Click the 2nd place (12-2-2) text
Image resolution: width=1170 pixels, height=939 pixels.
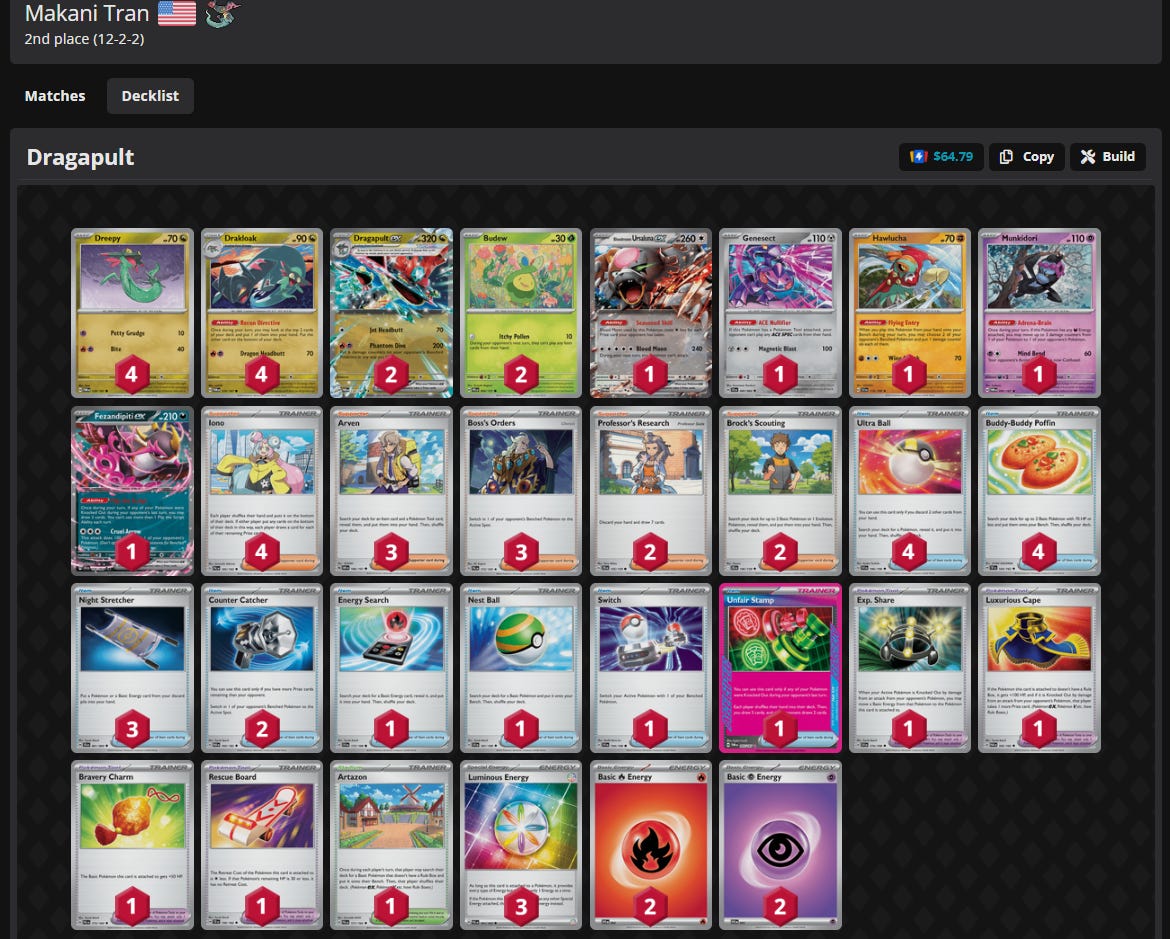coord(84,39)
